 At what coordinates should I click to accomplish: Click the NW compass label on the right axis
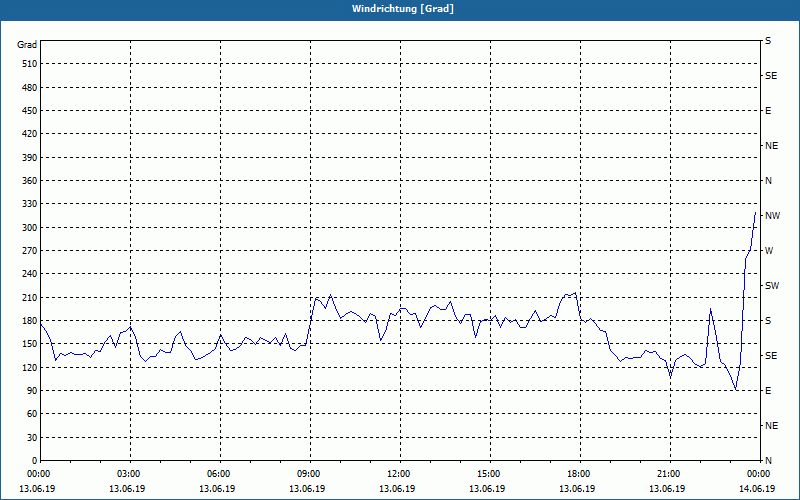coord(772,216)
